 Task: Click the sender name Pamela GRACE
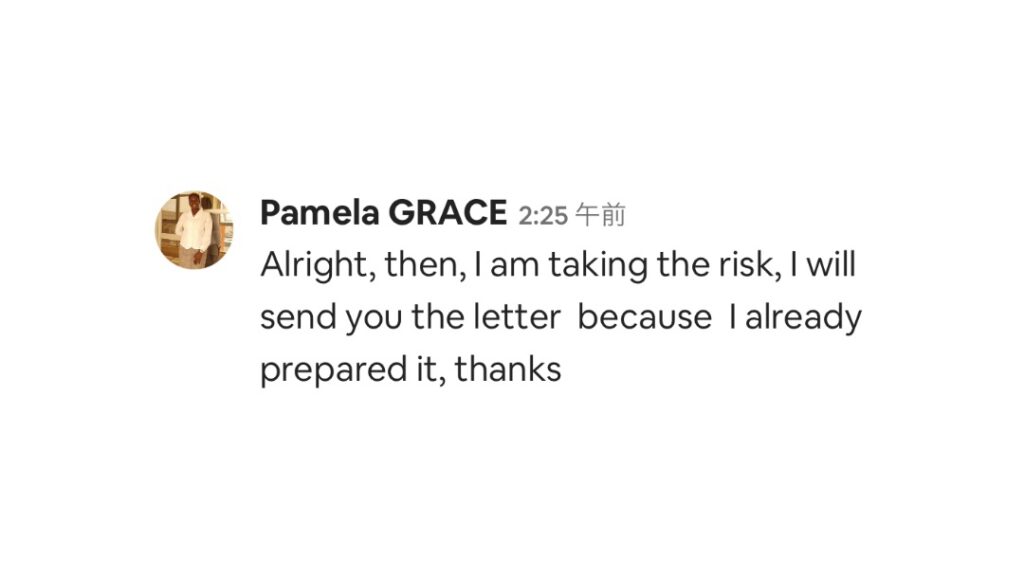point(383,213)
